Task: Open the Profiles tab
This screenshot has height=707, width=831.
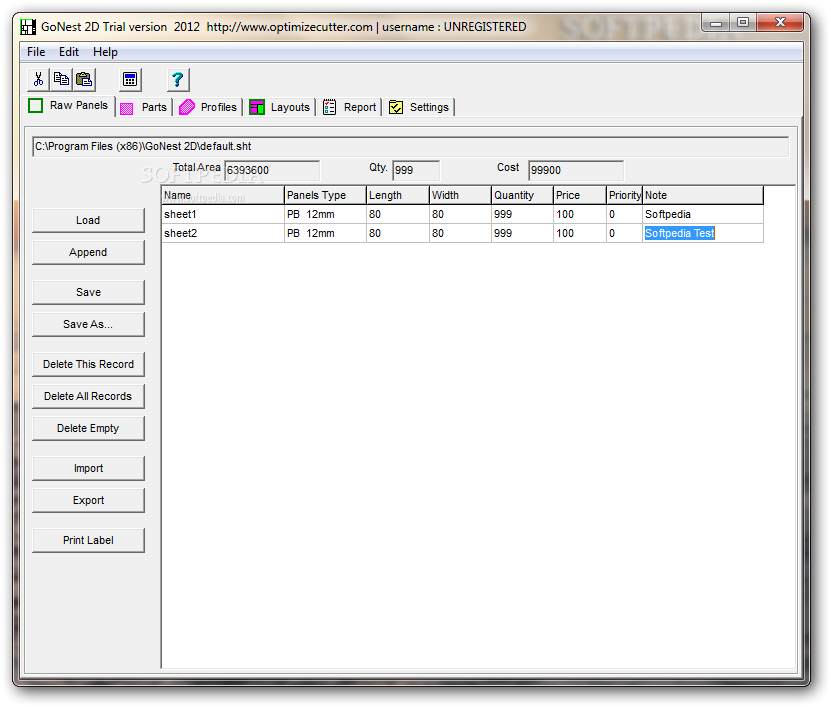Action: point(209,107)
